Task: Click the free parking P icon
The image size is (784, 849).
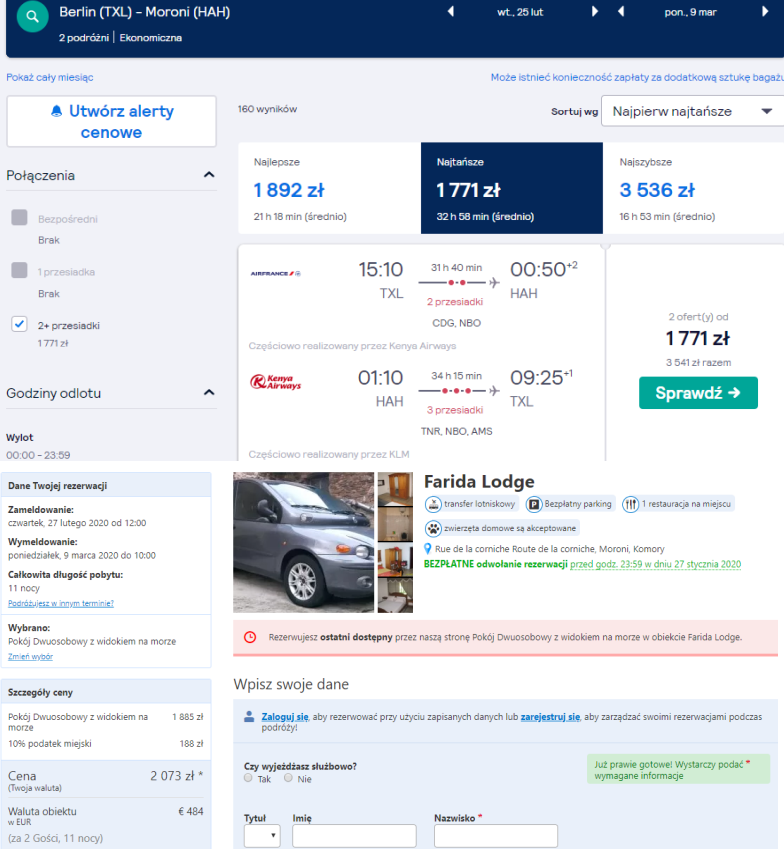Action: point(534,504)
